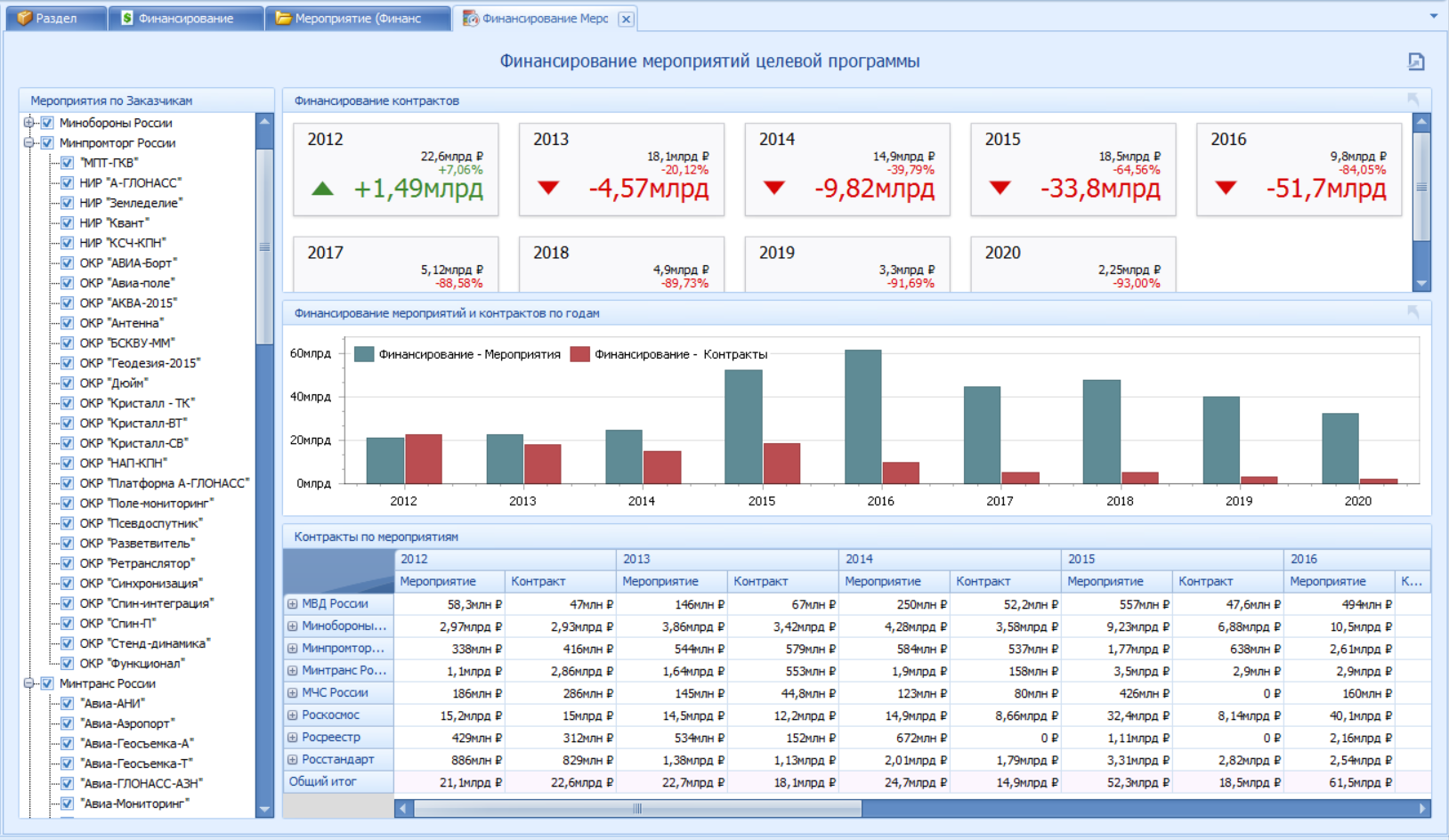
Task: Open the tab list dropdown arrow
Action: click(1433, 16)
